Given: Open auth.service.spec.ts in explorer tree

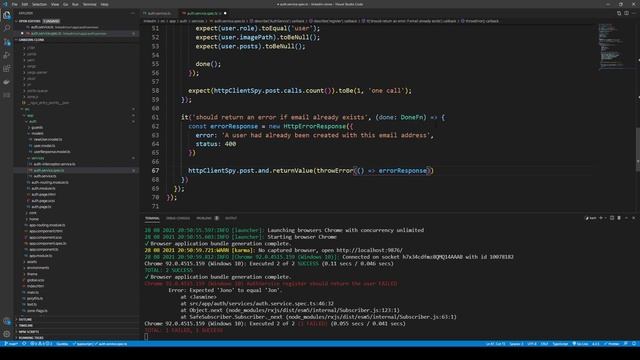Looking at the screenshot, I should click(x=49, y=170).
